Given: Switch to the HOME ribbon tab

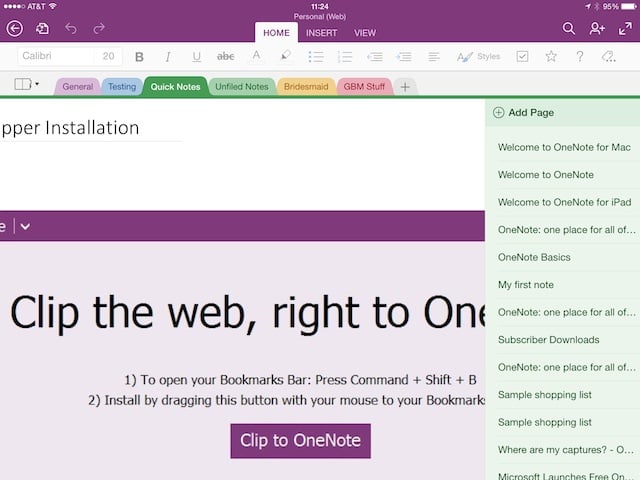Looking at the screenshot, I should tap(276, 33).
